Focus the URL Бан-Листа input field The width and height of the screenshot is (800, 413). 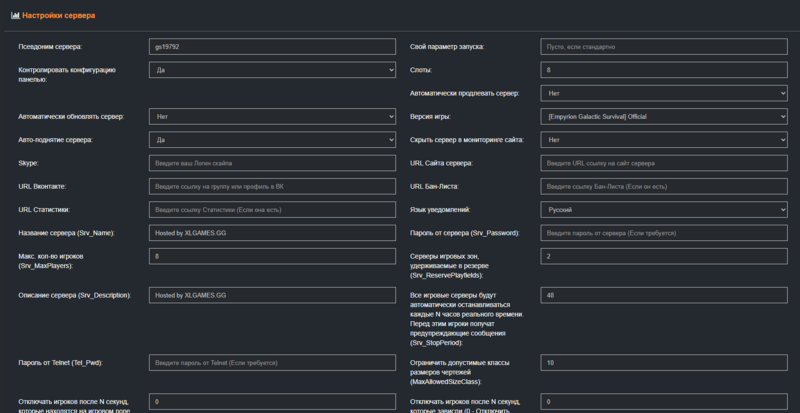[x=664, y=186]
